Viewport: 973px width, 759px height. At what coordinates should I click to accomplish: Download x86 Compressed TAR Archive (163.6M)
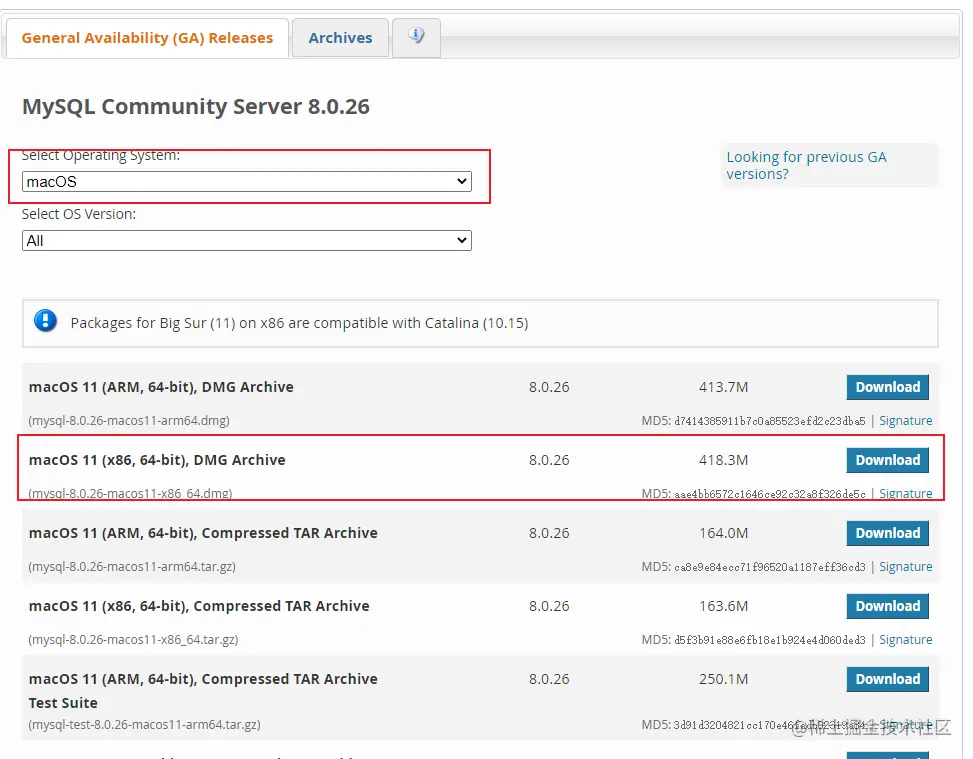pos(887,606)
